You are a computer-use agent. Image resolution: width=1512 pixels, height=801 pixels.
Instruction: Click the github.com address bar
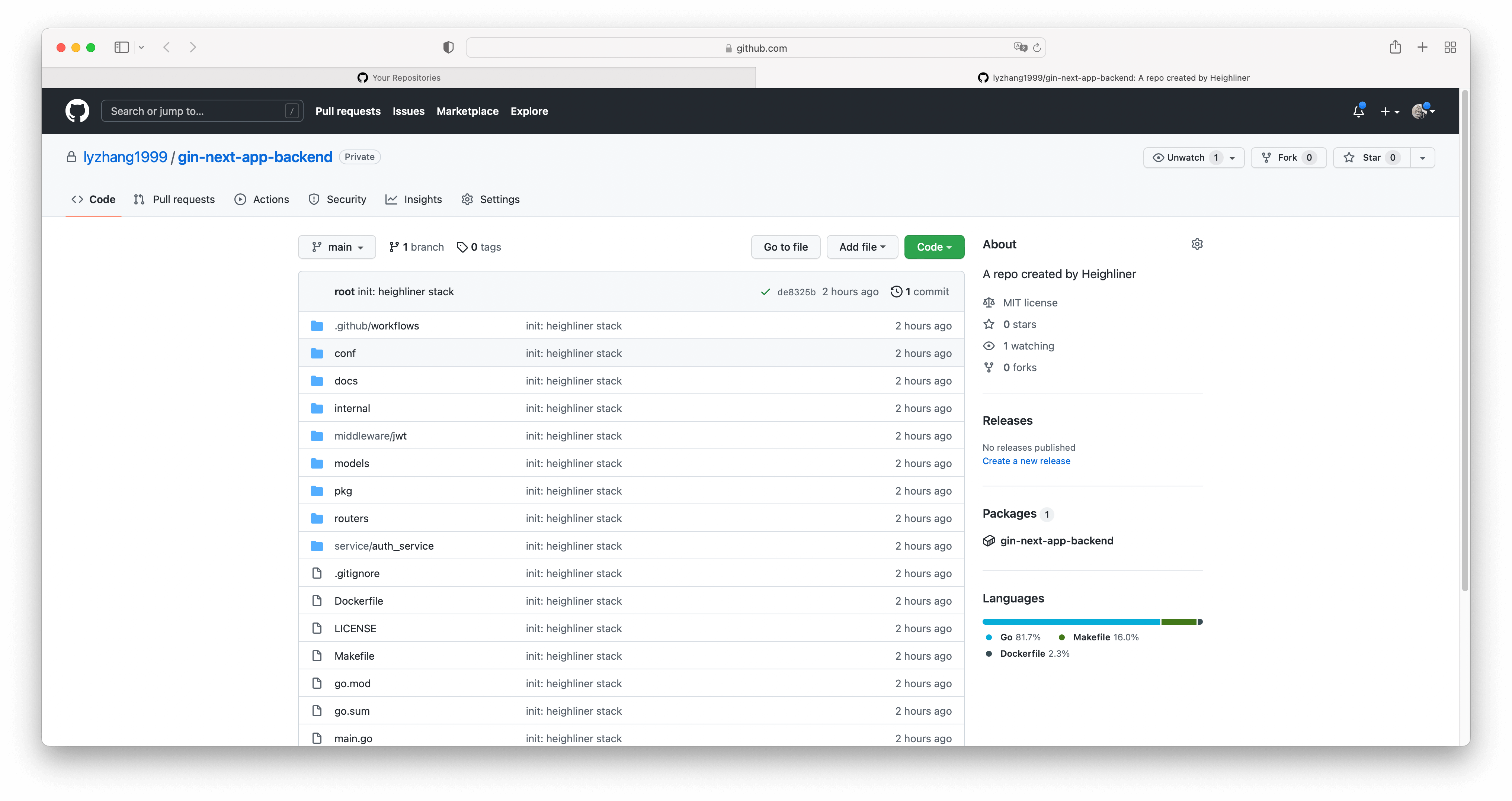755,48
